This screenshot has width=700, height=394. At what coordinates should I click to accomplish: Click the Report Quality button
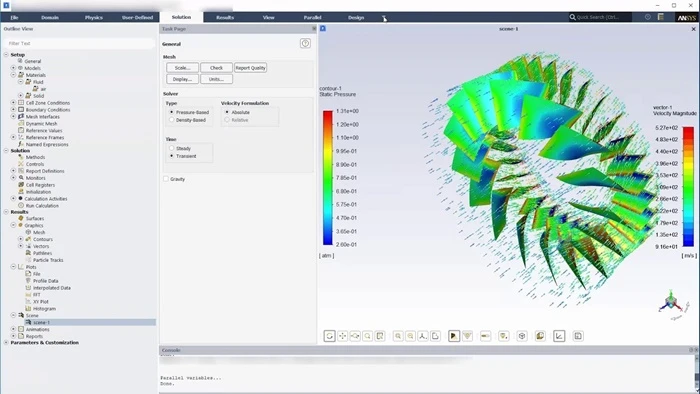click(250, 68)
